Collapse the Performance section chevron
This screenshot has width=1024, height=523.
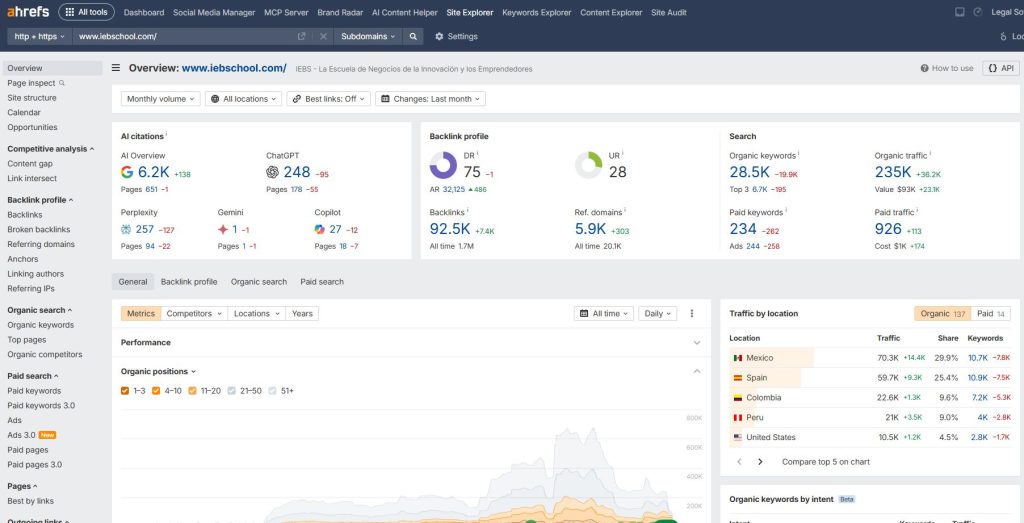tap(697, 342)
